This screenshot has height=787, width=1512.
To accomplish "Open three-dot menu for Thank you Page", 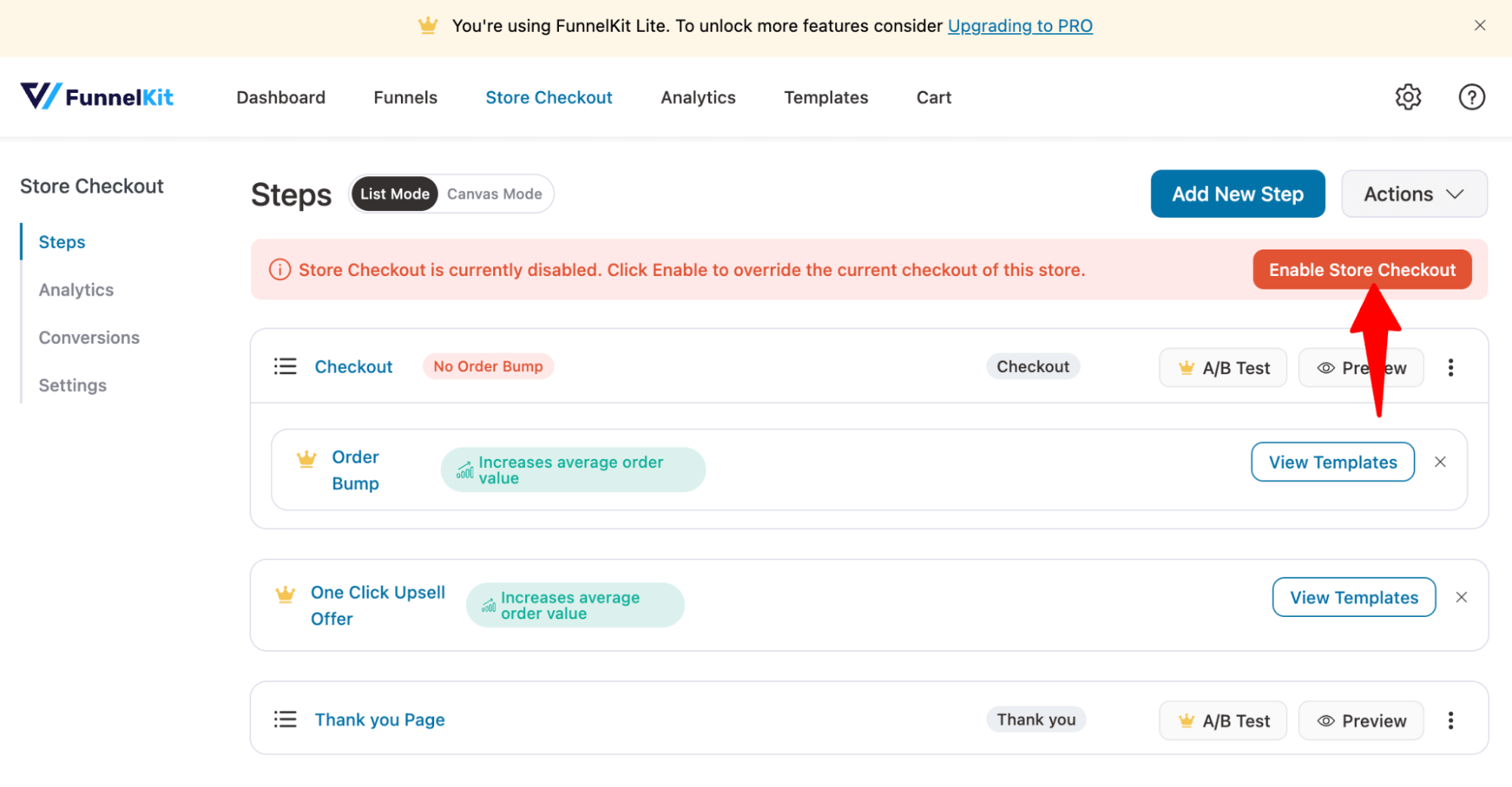I will pyautogui.click(x=1450, y=720).
